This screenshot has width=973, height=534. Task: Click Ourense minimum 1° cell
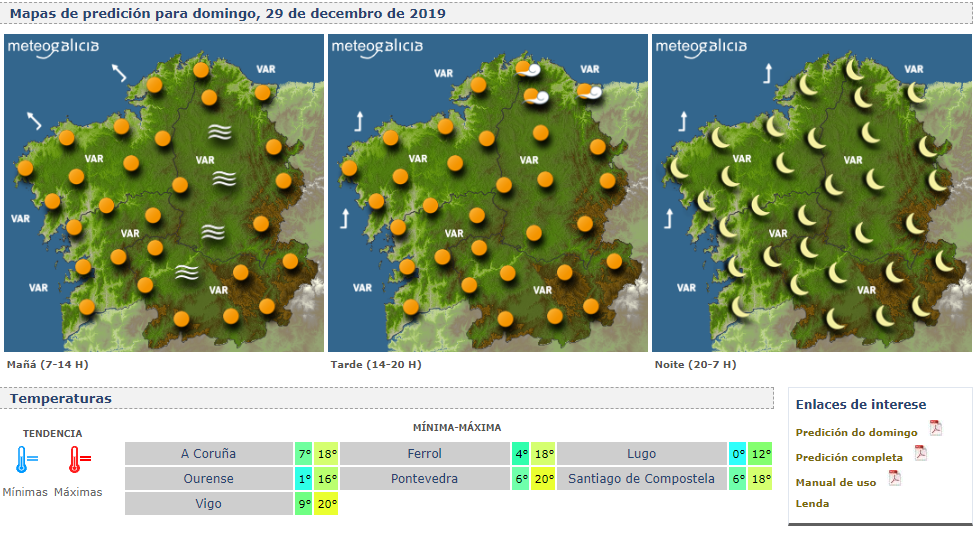303,479
